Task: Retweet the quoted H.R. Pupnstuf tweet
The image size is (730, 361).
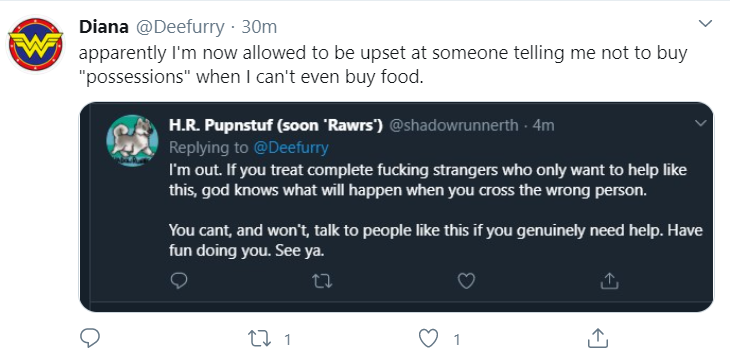Action: pos(322,281)
